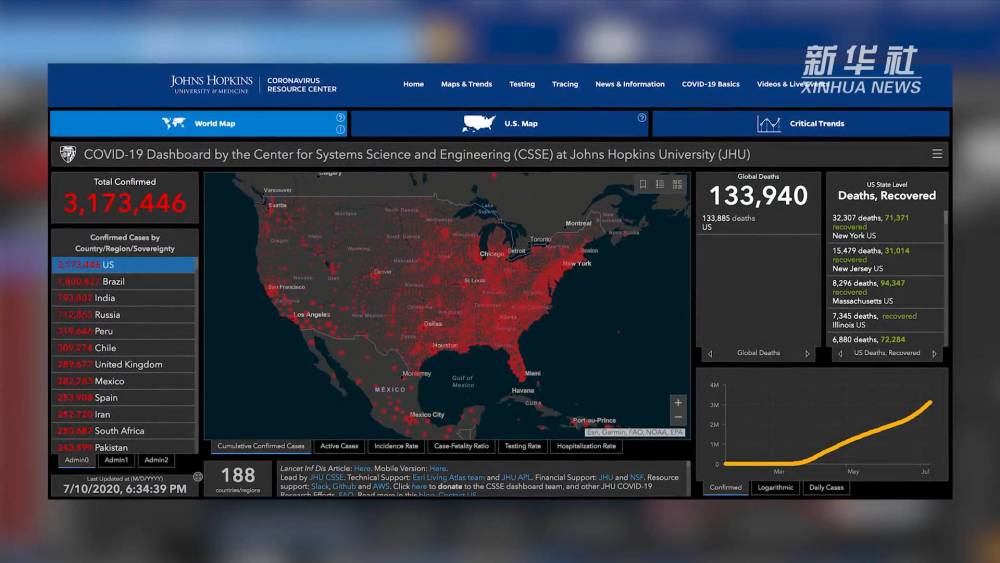Show the Daily Cases chart tab
The height and width of the screenshot is (563, 1000).
pos(826,488)
